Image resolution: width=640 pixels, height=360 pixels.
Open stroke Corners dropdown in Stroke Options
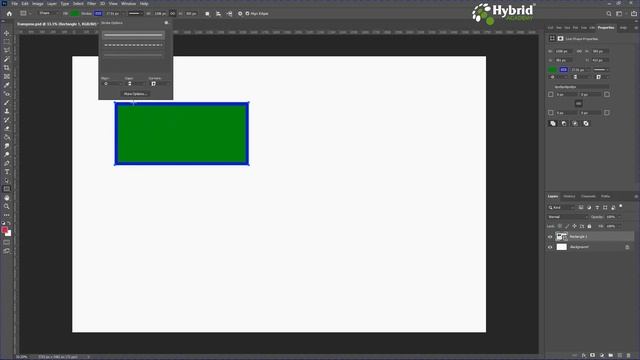coord(159,84)
